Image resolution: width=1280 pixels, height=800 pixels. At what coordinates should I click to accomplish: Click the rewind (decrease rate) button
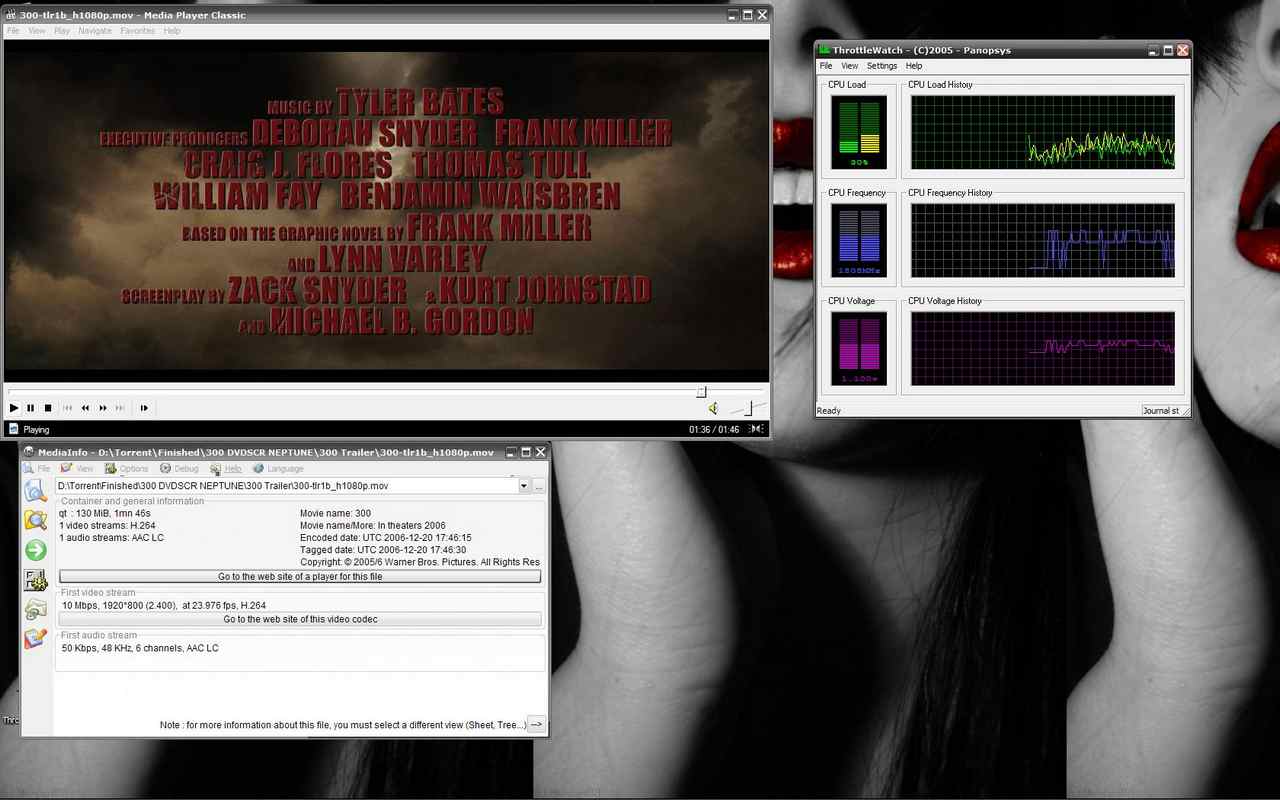[86, 408]
